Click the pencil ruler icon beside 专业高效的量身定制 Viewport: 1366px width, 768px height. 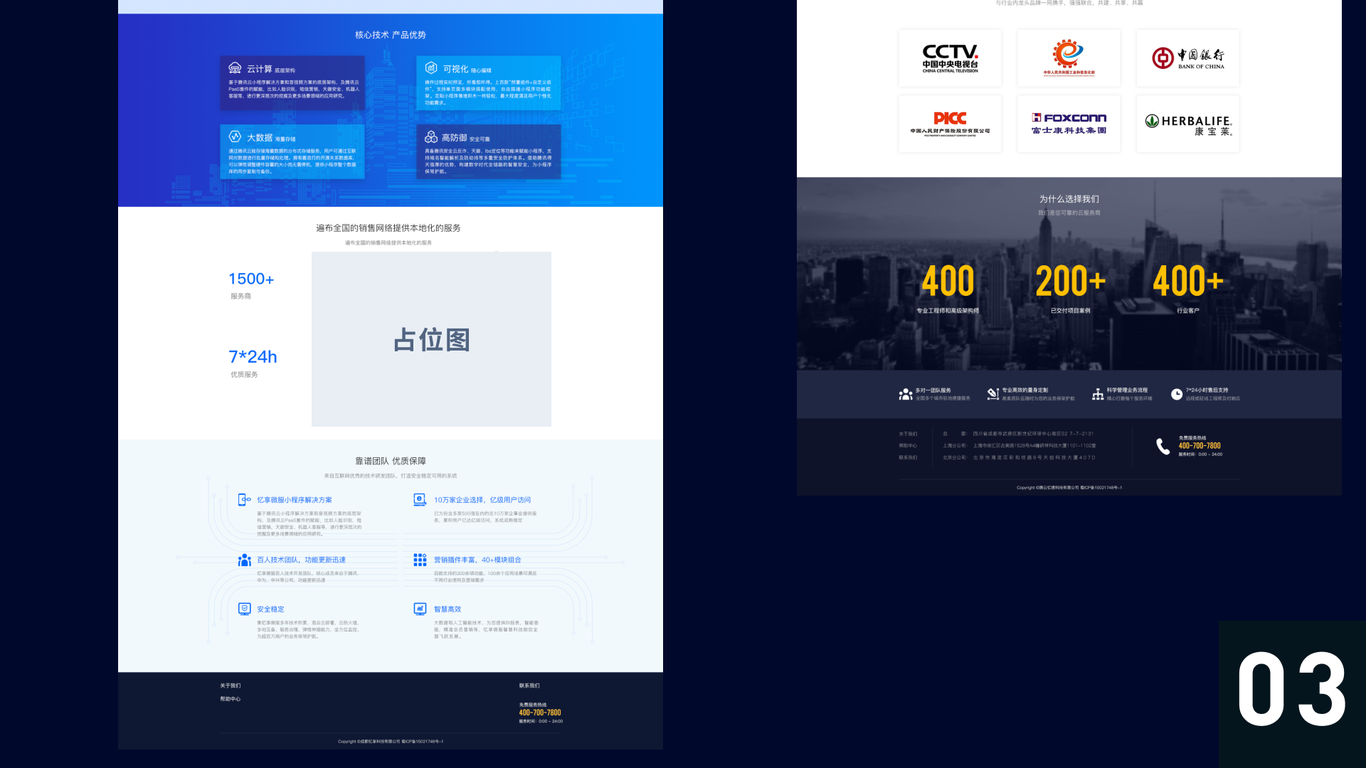993,394
